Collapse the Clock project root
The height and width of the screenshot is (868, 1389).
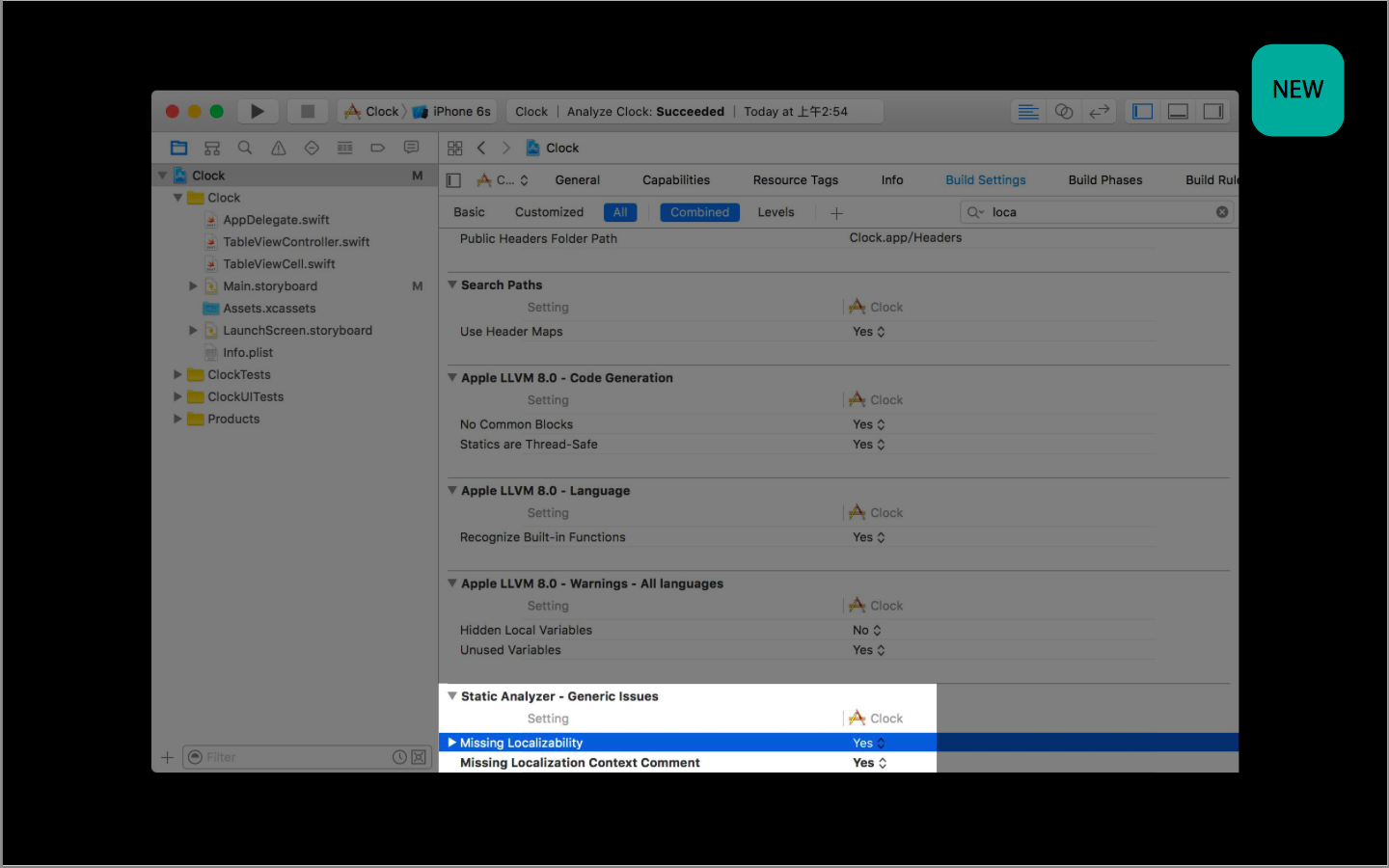tap(162, 176)
